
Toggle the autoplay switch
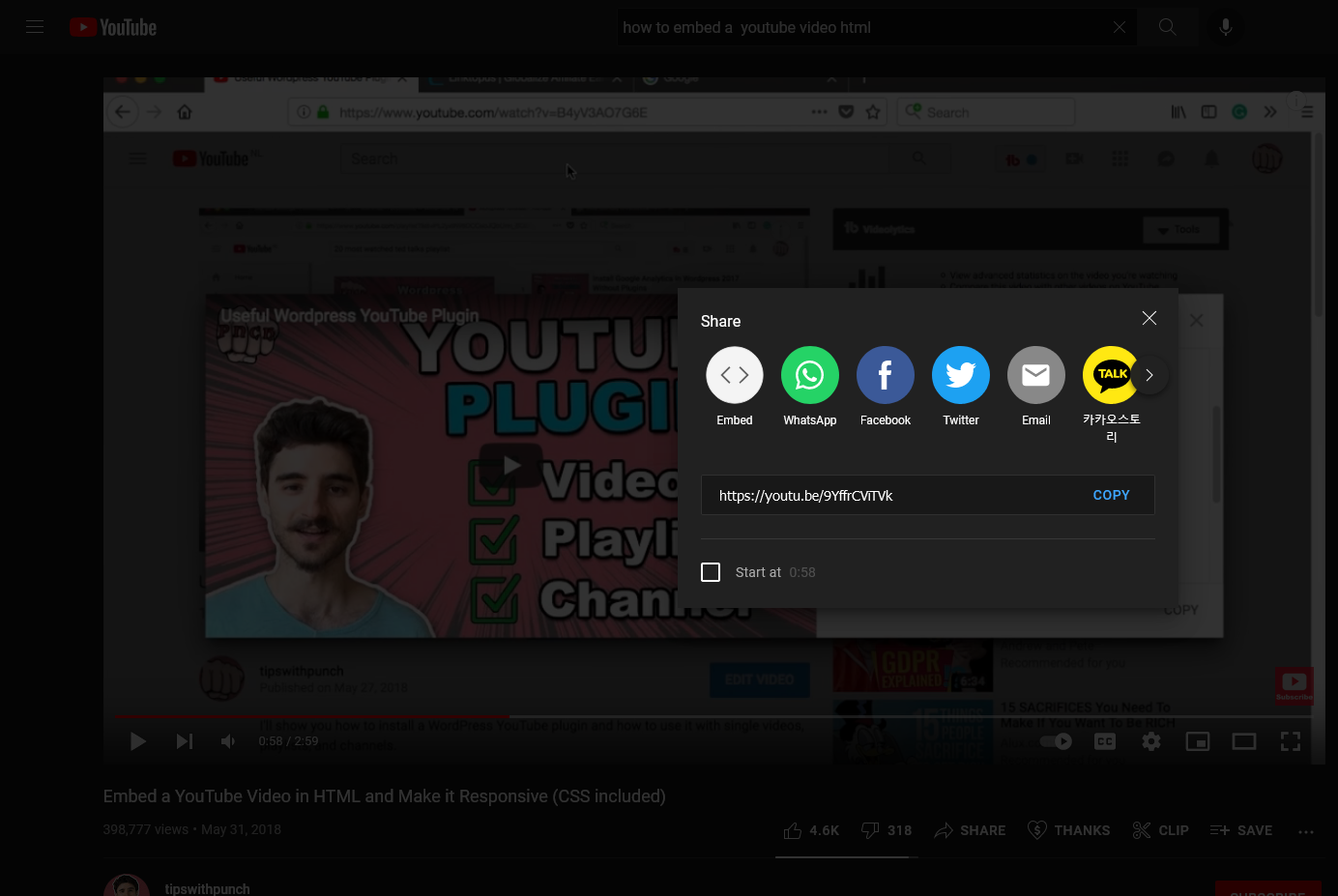coord(1056,741)
